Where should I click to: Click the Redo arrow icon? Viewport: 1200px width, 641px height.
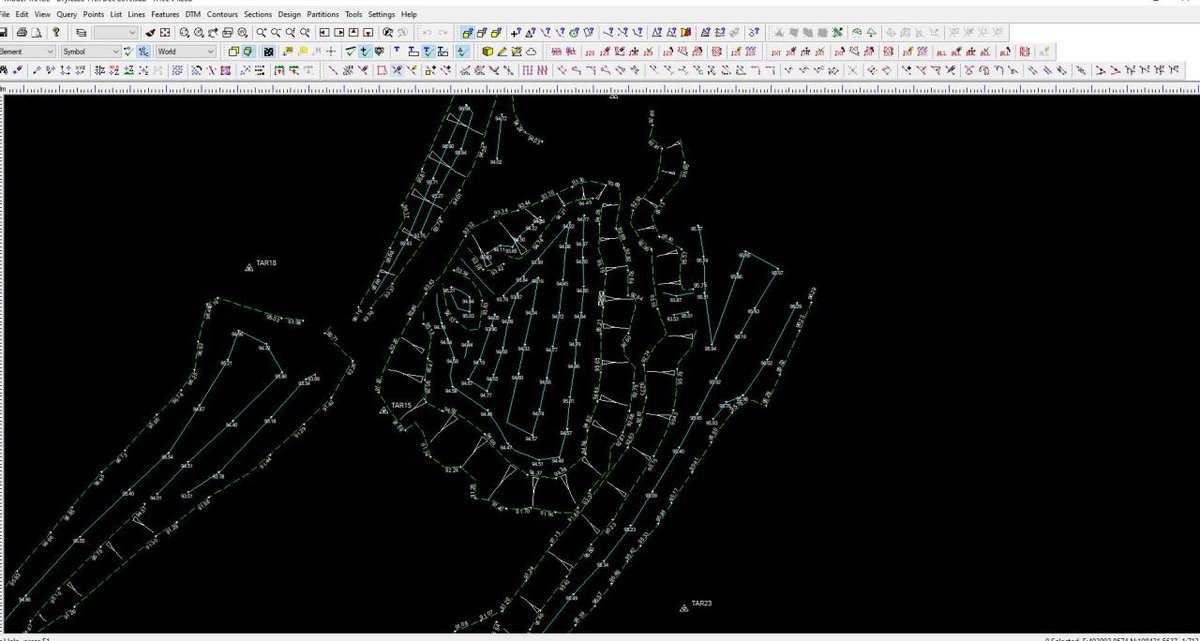[x=443, y=32]
